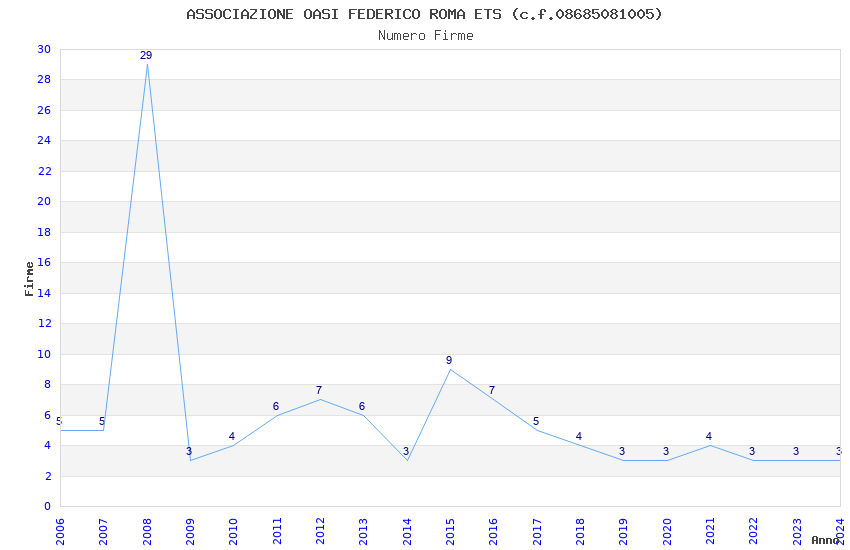Image resolution: width=850 pixels, height=550 pixels.
Task: Click the y-axis tick value 24
Action: [x=44, y=141]
